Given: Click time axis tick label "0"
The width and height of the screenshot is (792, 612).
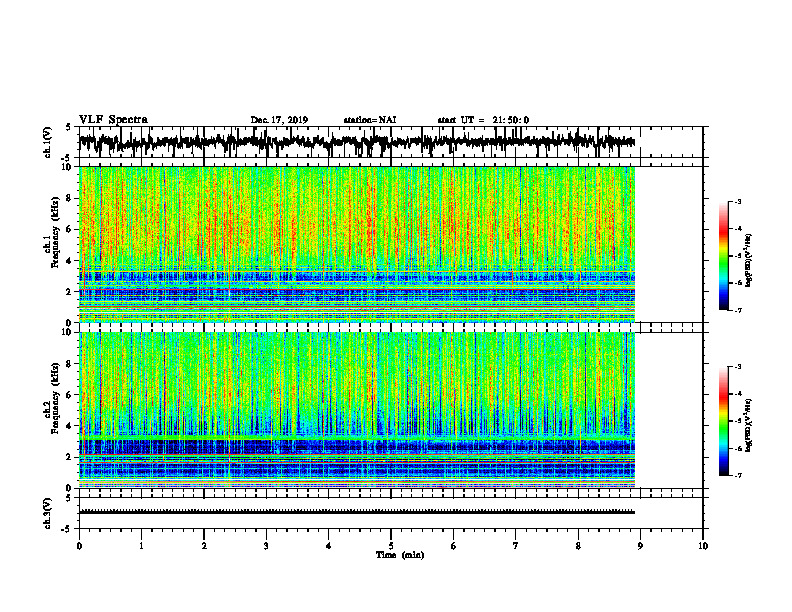Looking at the screenshot, I should click(79, 546).
